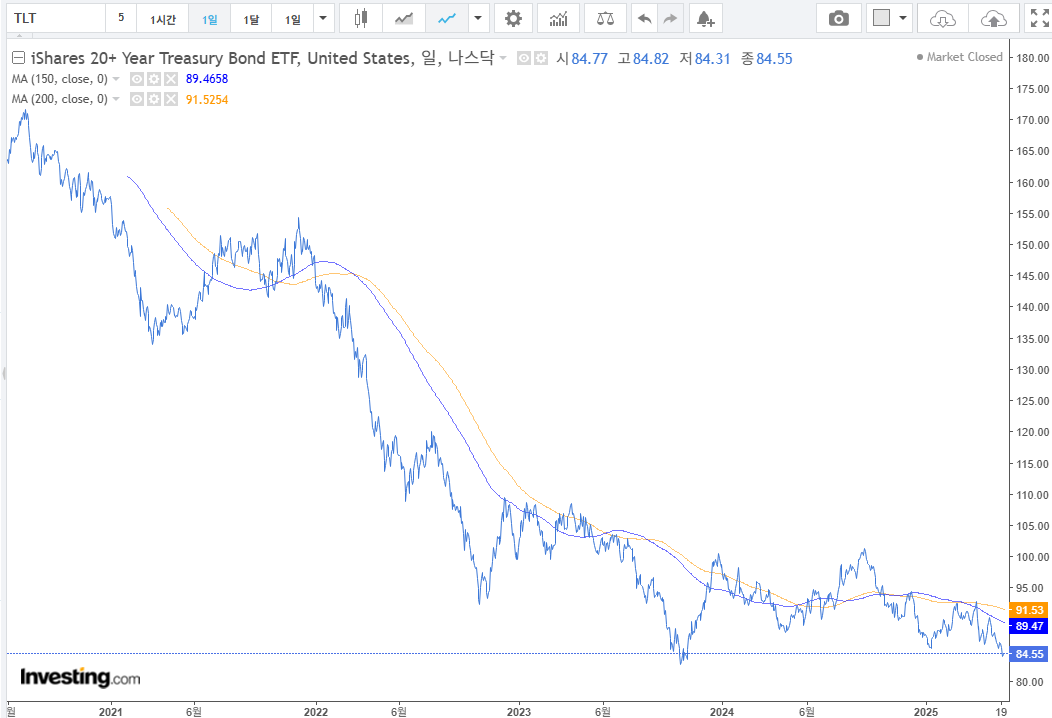Click the Market Closed status label
Image resolution: width=1052 pixels, height=718 pixels.
(x=959, y=57)
